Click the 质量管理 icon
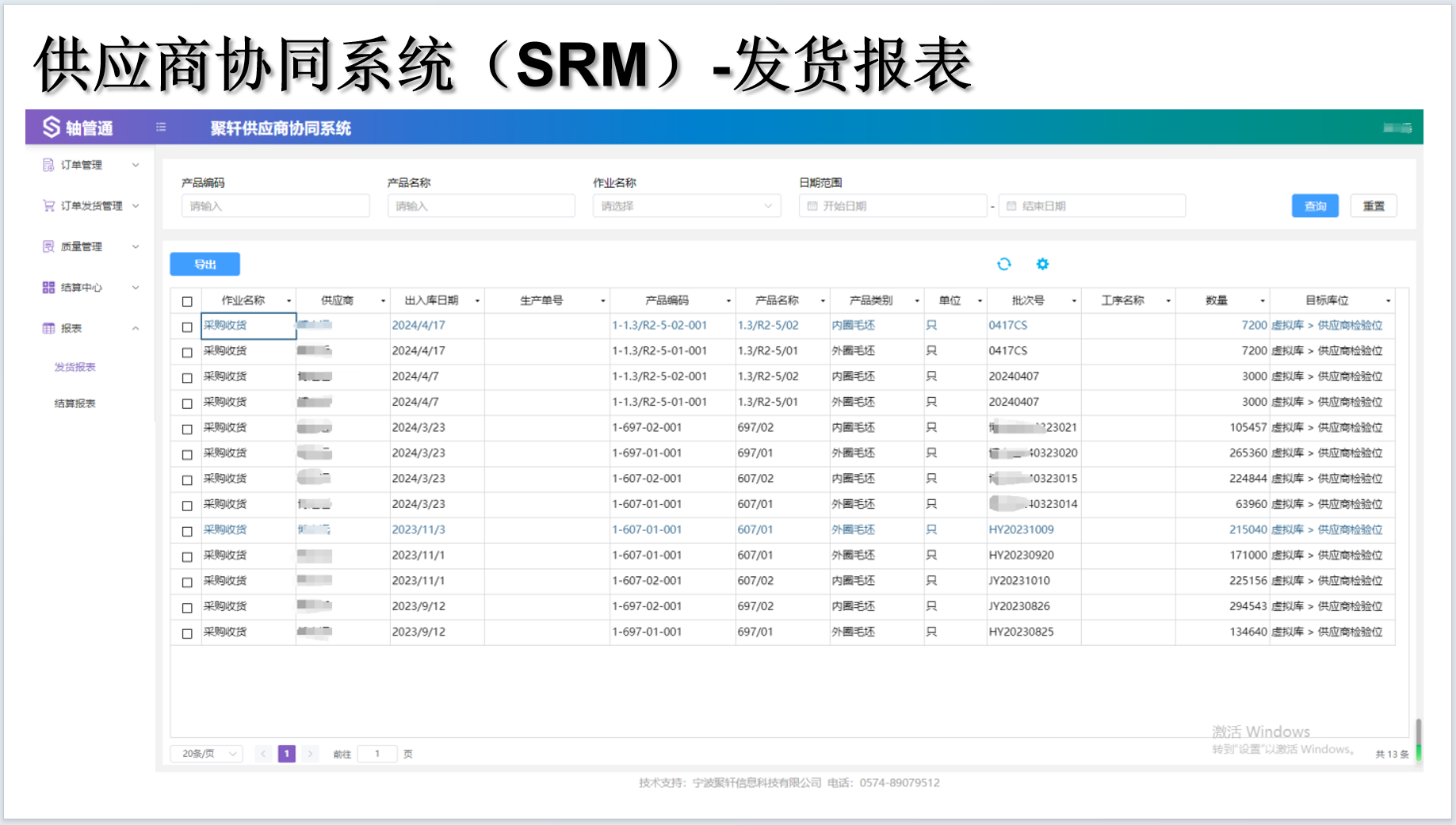The width and height of the screenshot is (1456, 825). (48, 246)
